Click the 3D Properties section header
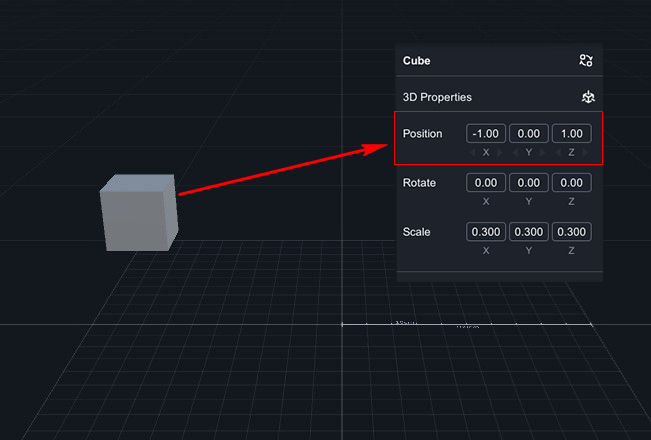Screen dimensions: 651x440 tap(437, 97)
